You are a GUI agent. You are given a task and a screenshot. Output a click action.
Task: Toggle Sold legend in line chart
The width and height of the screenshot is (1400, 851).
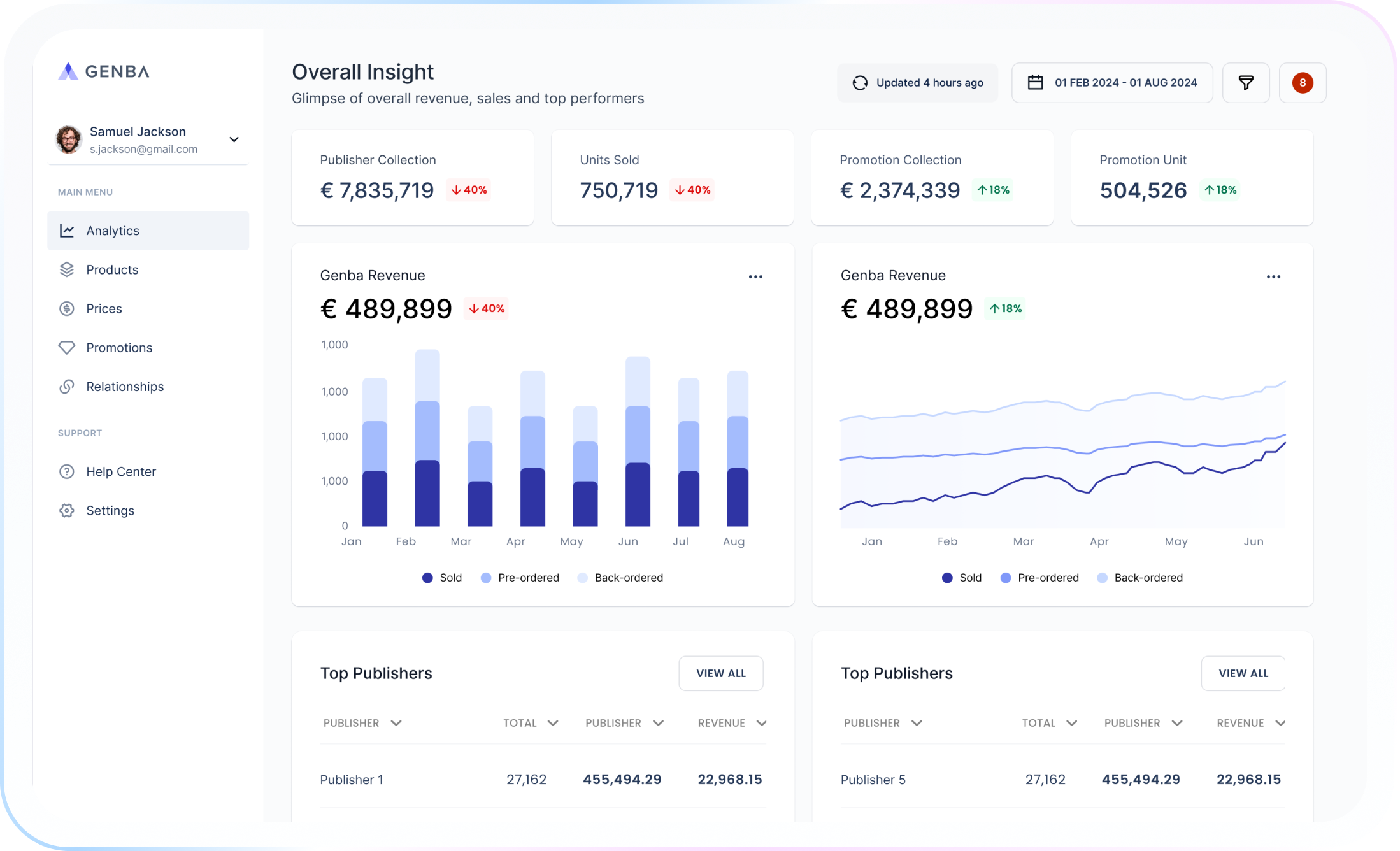click(962, 578)
